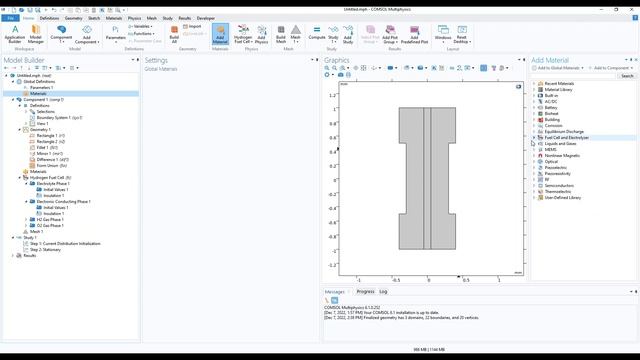The width and height of the screenshot is (640, 360).
Task: Click zoom in icon in Graphics toolbar
Action: point(327,68)
